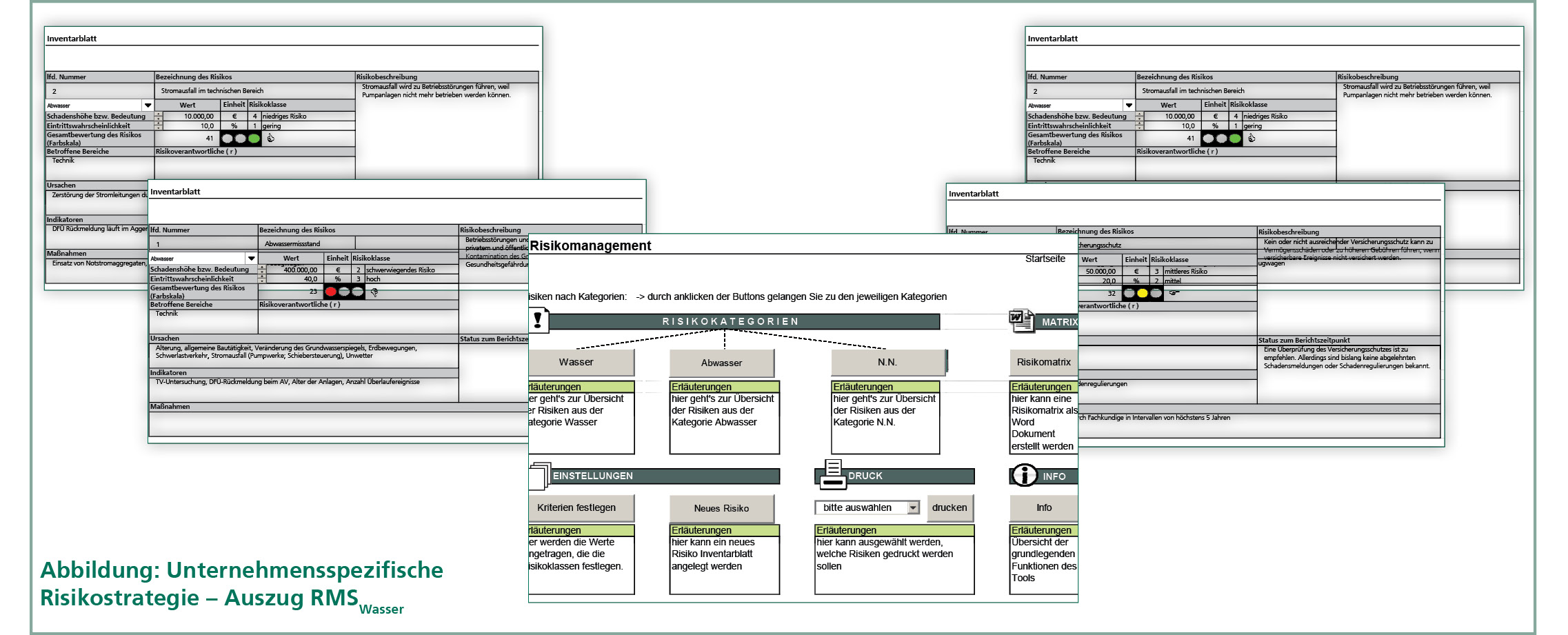Click the Eintrittswahrscheinlichkeit spinner in the leftmost sheet
Screen dimensions: 1568x635
pyautogui.click(x=159, y=126)
